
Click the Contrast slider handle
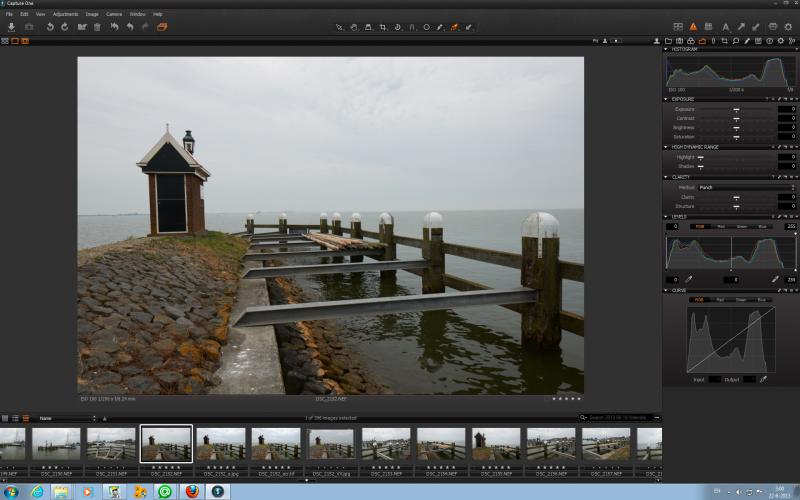736,118
